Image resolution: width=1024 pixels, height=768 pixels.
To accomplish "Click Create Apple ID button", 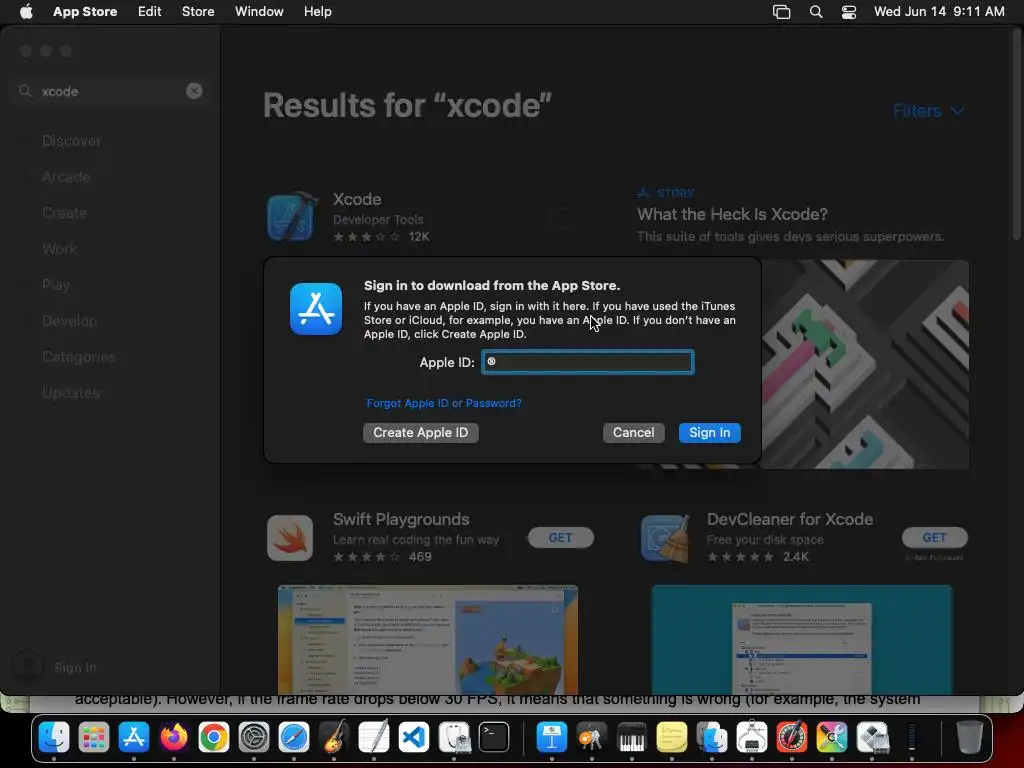I will click(421, 432).
